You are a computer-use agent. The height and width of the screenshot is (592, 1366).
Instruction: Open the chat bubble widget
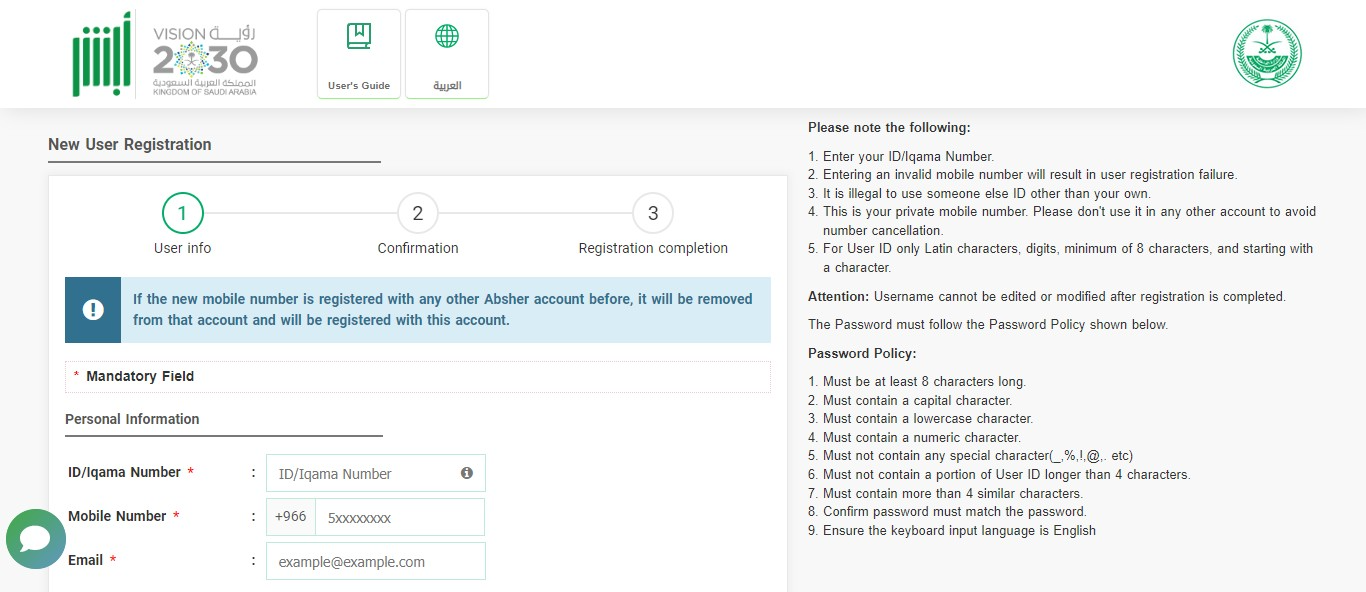[x=36, y=539]
